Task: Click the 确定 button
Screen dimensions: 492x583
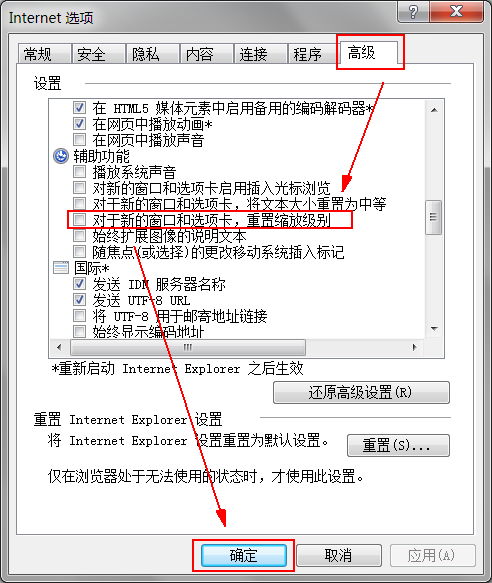Action: click(244, 555)
